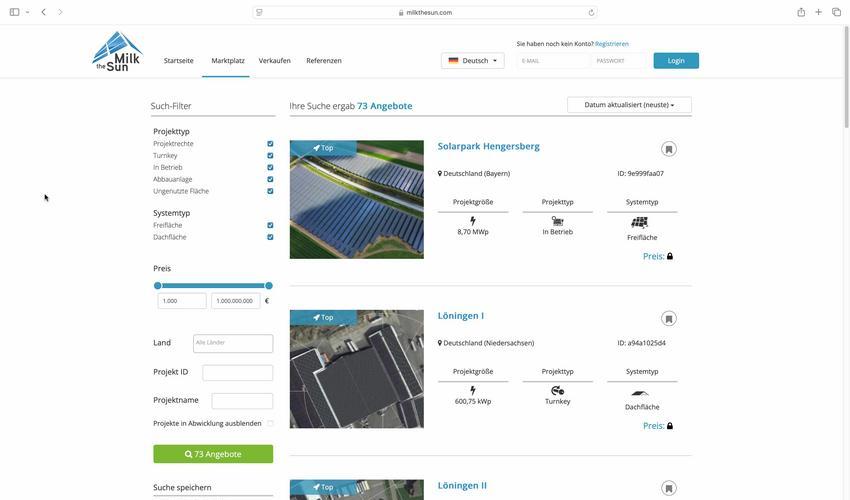The image size is (850, 500).
Task: Uncheck the Projektrechte checkbox
Action: coord(270,144)
